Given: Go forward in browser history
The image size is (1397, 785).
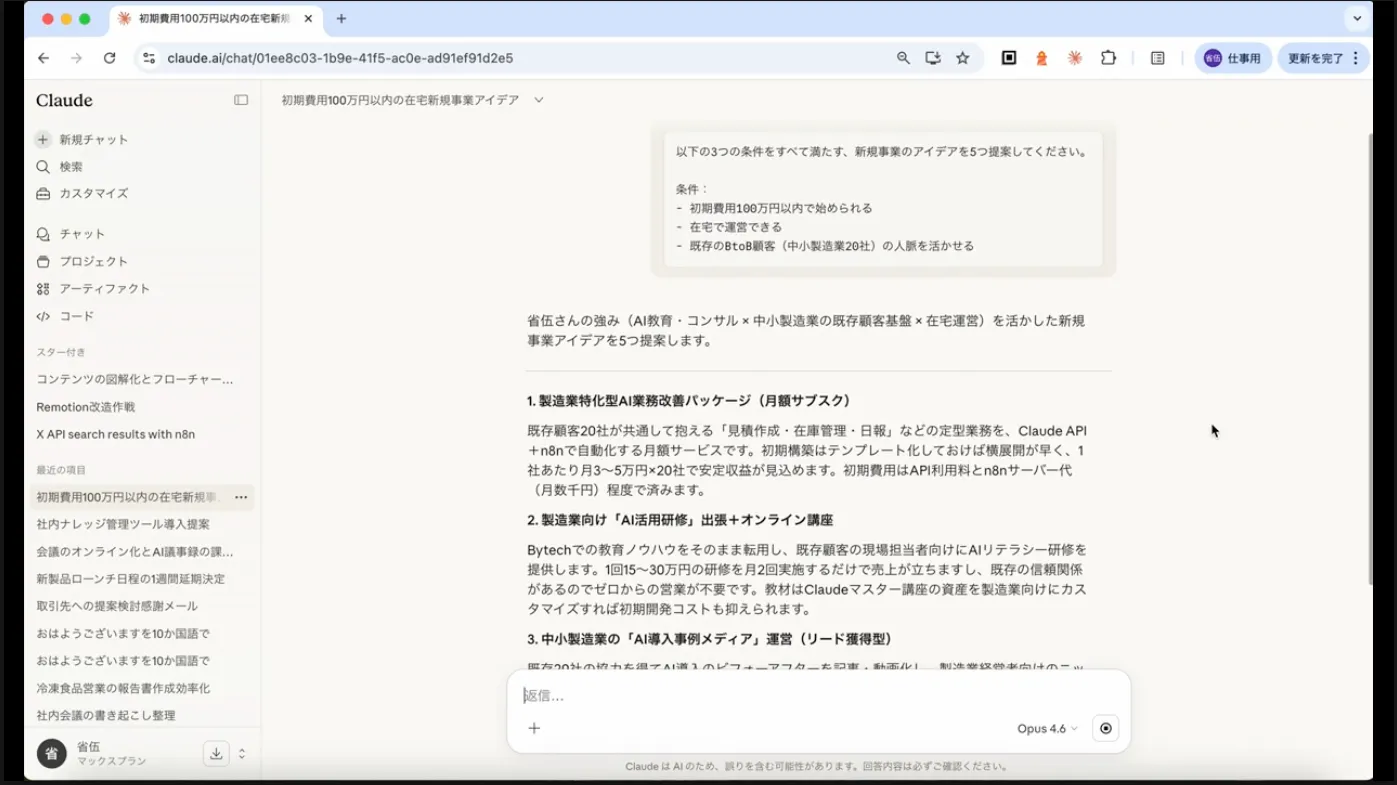Looking at the screenshot, I should pos(76,58).
